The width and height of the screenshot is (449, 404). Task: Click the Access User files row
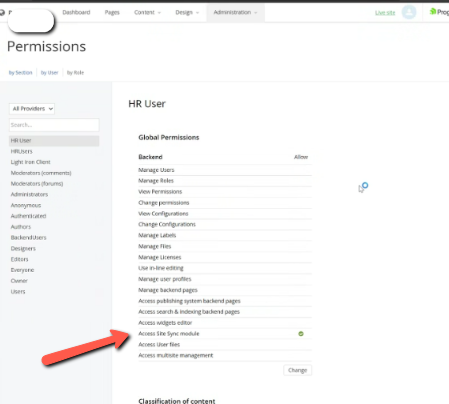coord(225,344)
